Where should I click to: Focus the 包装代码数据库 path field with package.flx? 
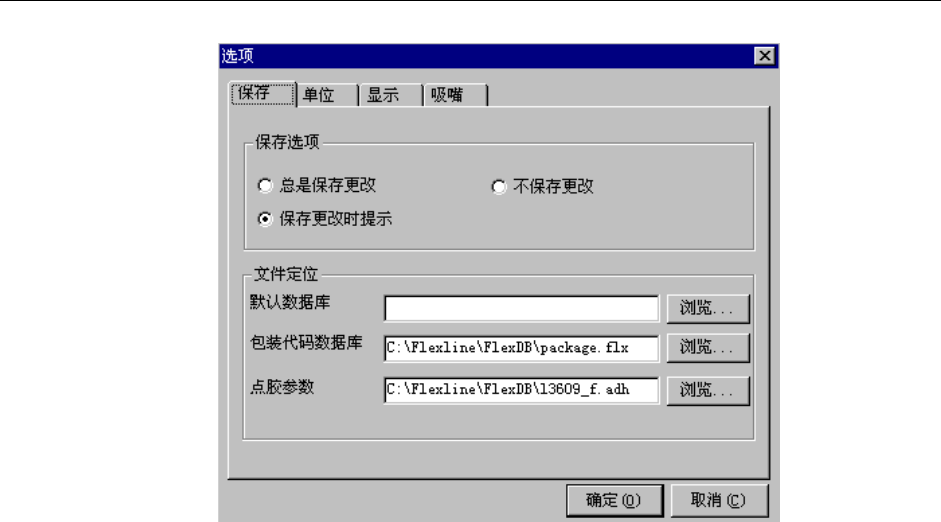(522, 348)
